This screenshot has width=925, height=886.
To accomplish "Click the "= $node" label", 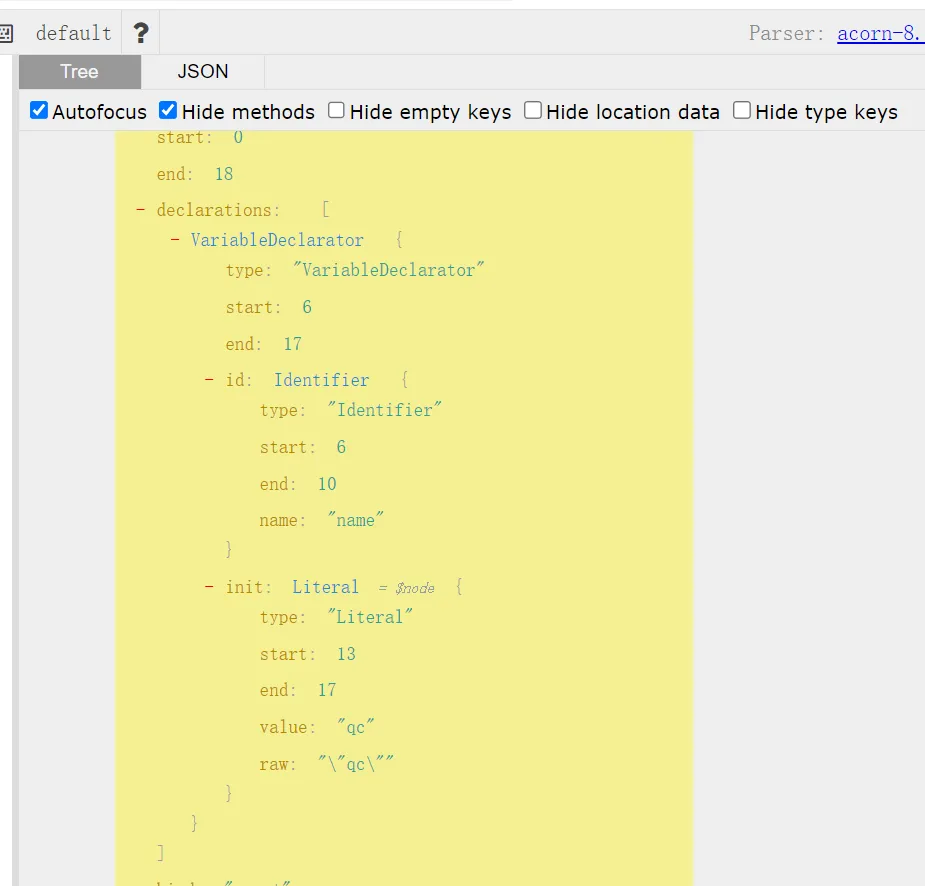I will click(x=406, y=588).
